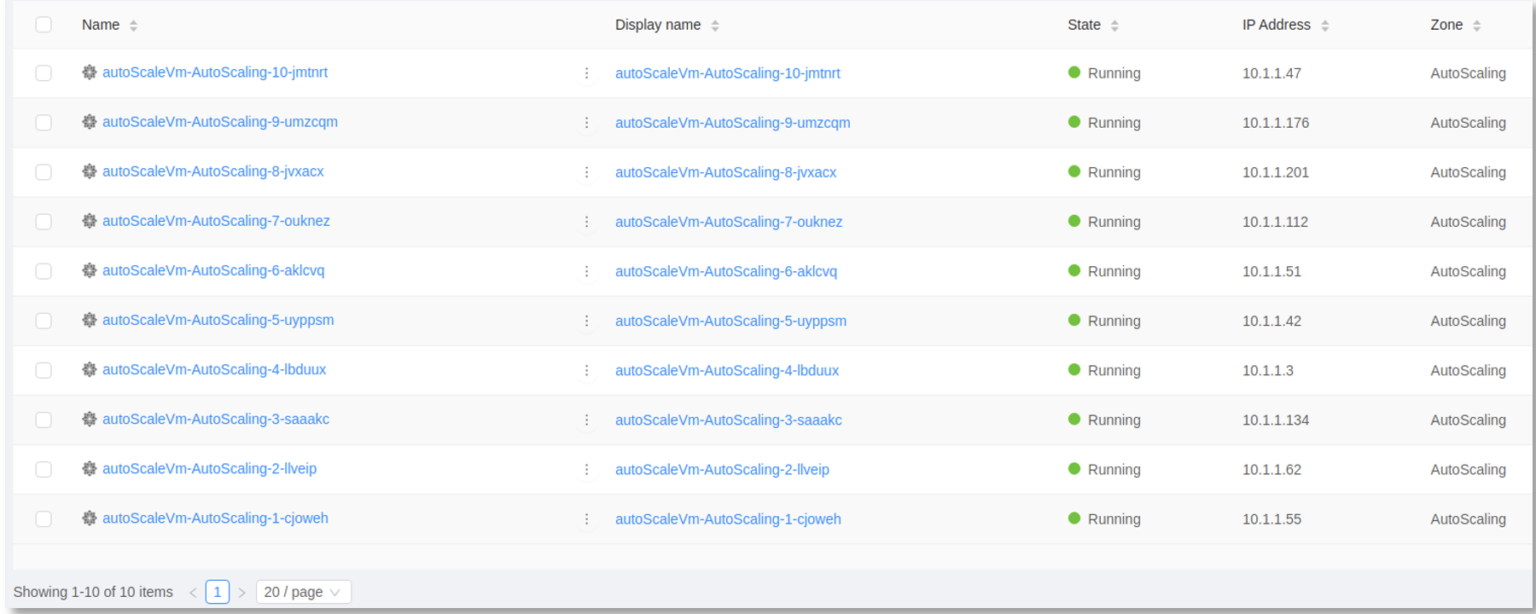Select the checkbox for autoScaleVm-AutoScaling-3-saaakc
The width and height of the screenshot is (1536, 614).
(x=43, y=419)
